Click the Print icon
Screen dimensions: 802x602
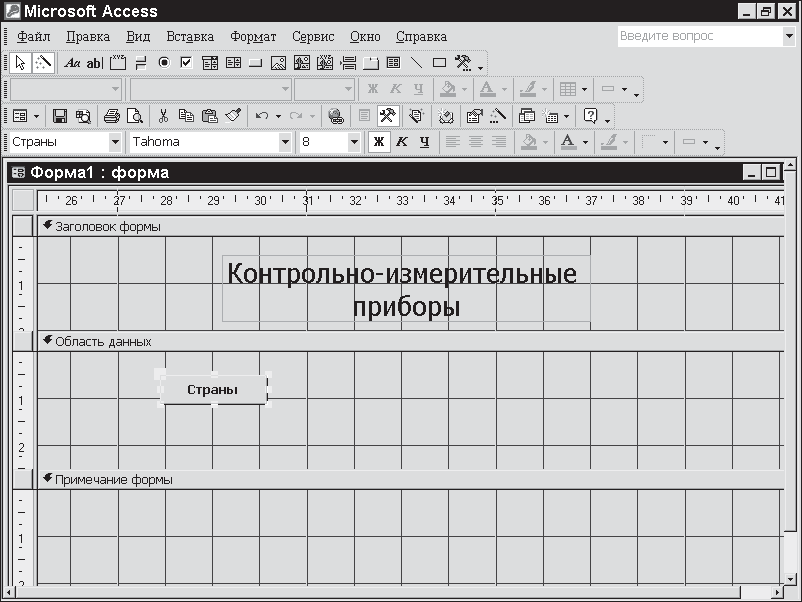pyautogui.click(x=112, y=116)
